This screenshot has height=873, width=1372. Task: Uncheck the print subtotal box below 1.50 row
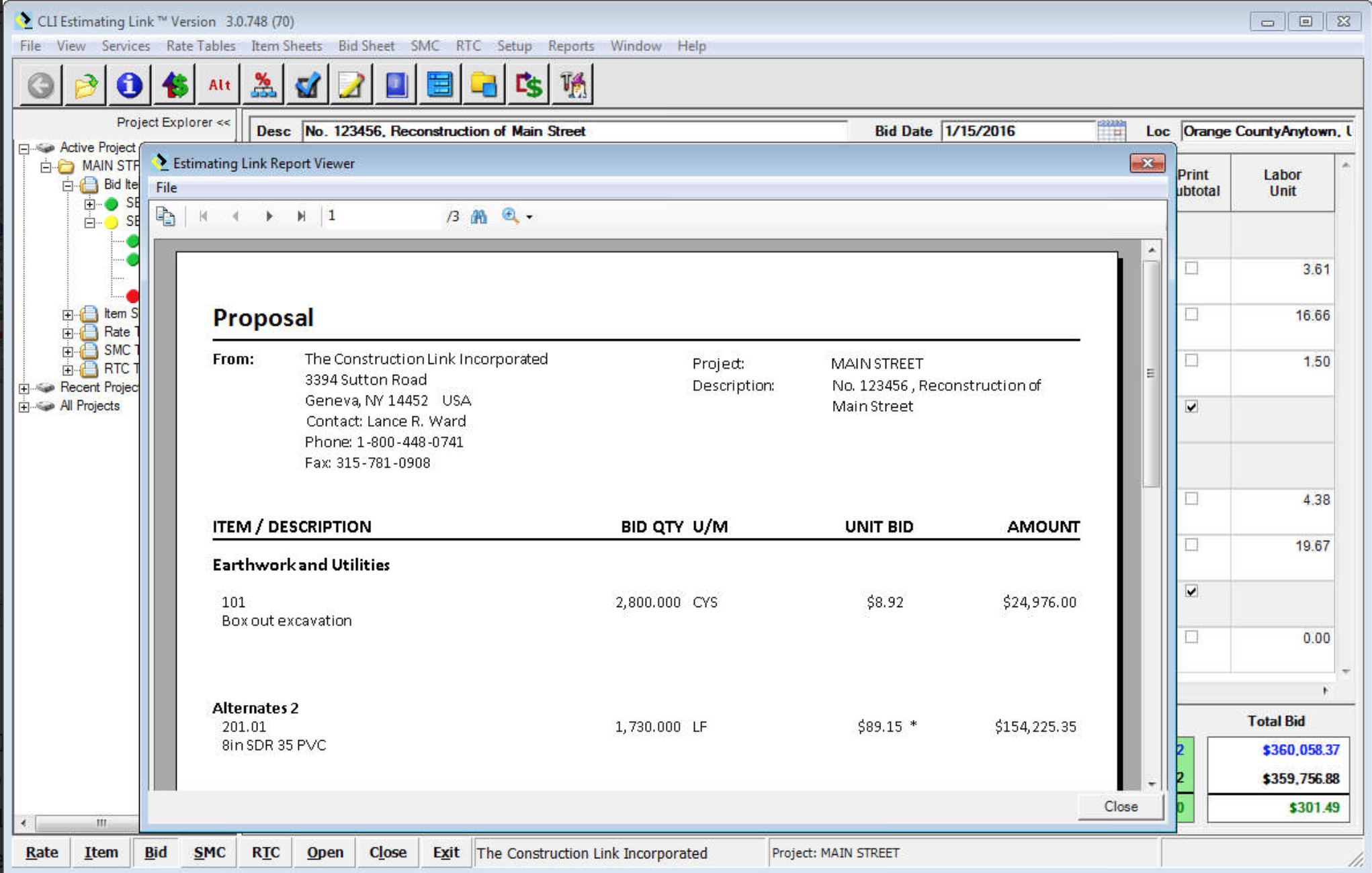(1191, 407)
